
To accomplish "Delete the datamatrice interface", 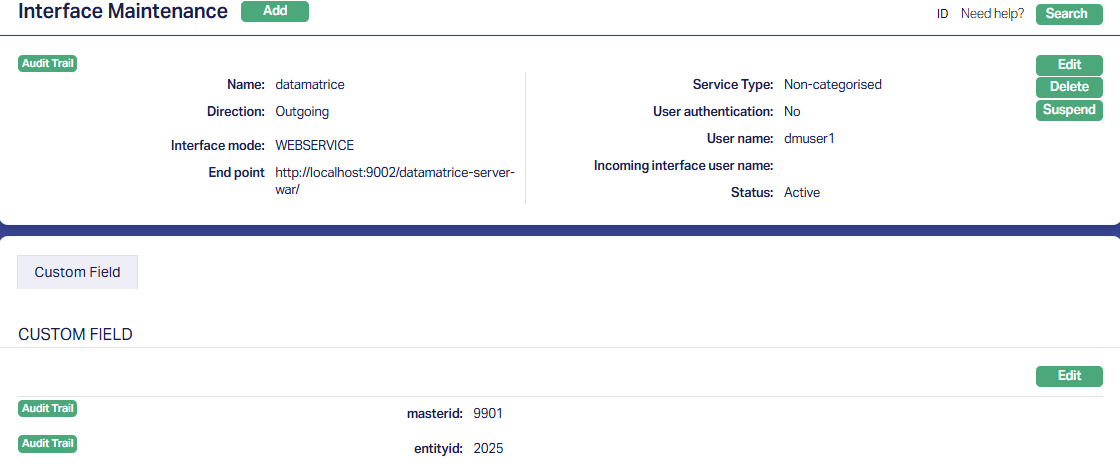I will click(x=1069, y=87).
